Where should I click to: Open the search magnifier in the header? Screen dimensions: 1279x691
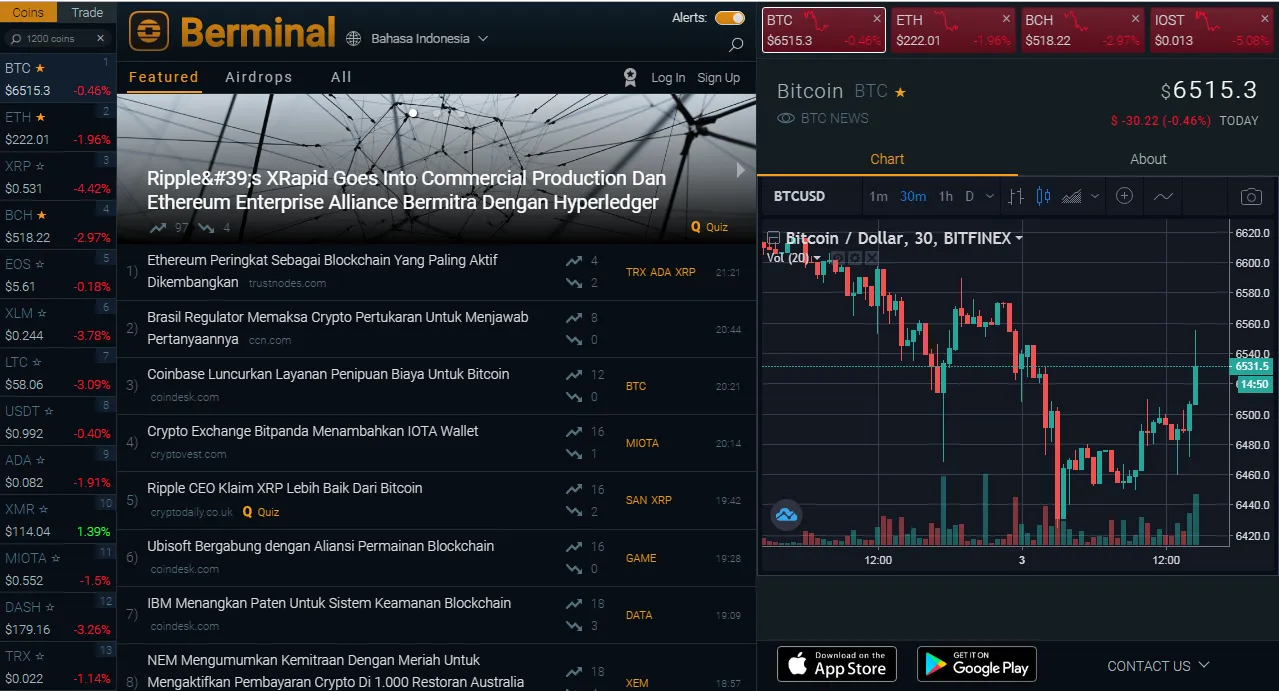coord(736,45)
